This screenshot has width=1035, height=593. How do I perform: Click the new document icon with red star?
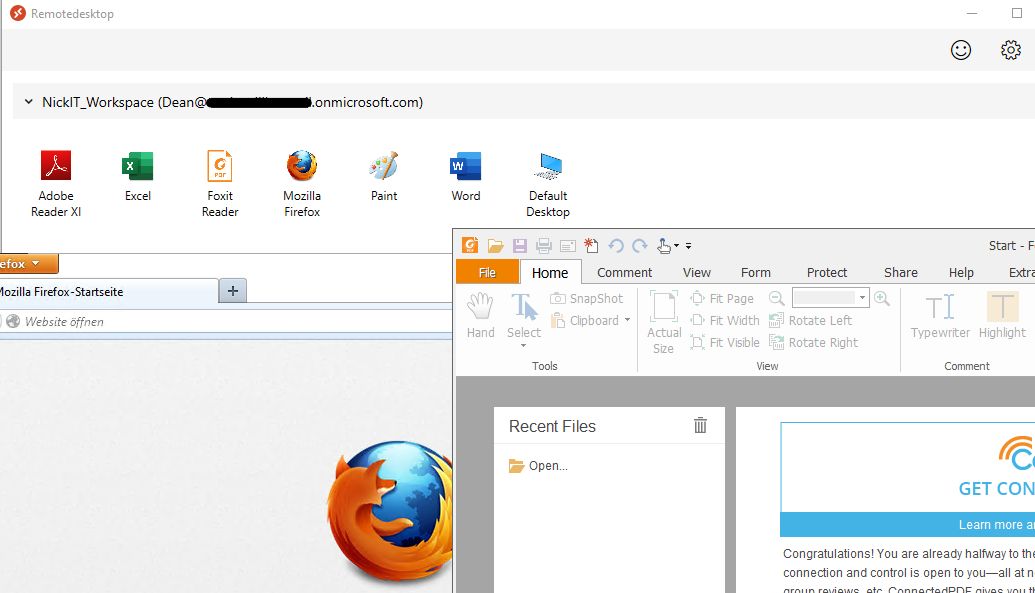pyautogui.click(x=591, y=246)
